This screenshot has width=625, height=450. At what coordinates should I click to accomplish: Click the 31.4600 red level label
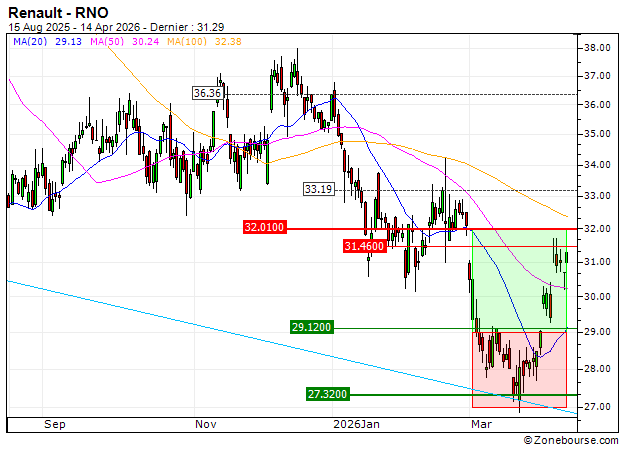point(365,246)
